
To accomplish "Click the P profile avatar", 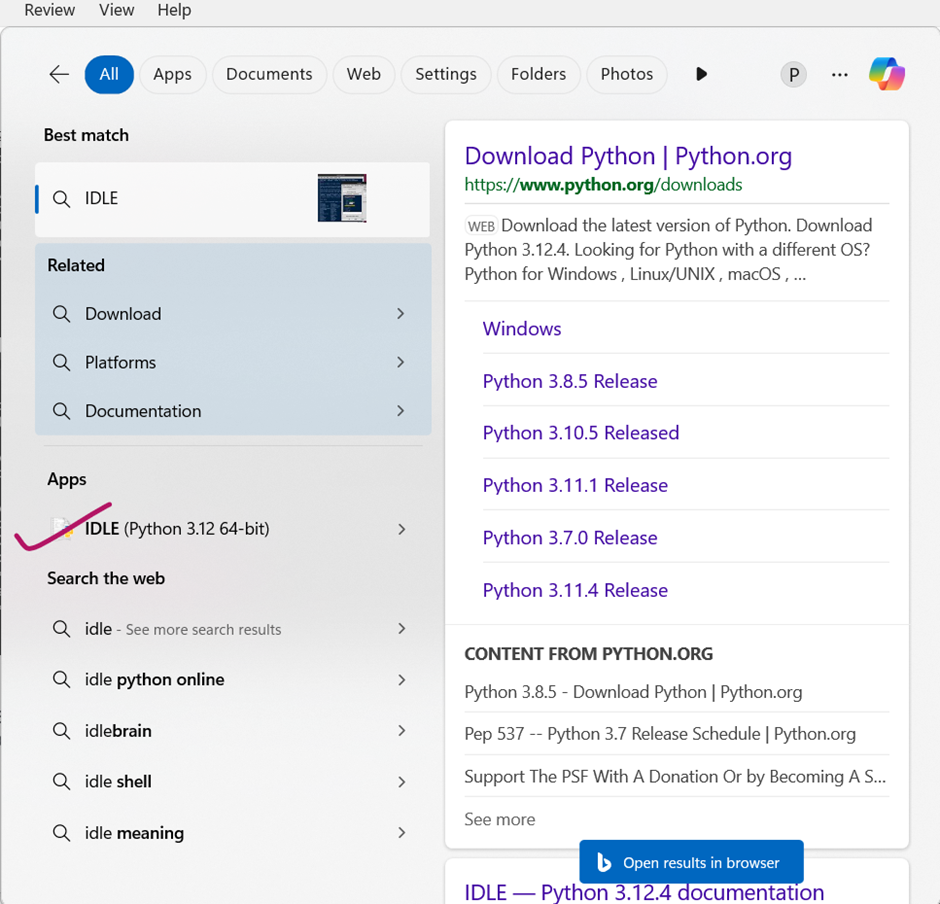I will click(793, 74).
